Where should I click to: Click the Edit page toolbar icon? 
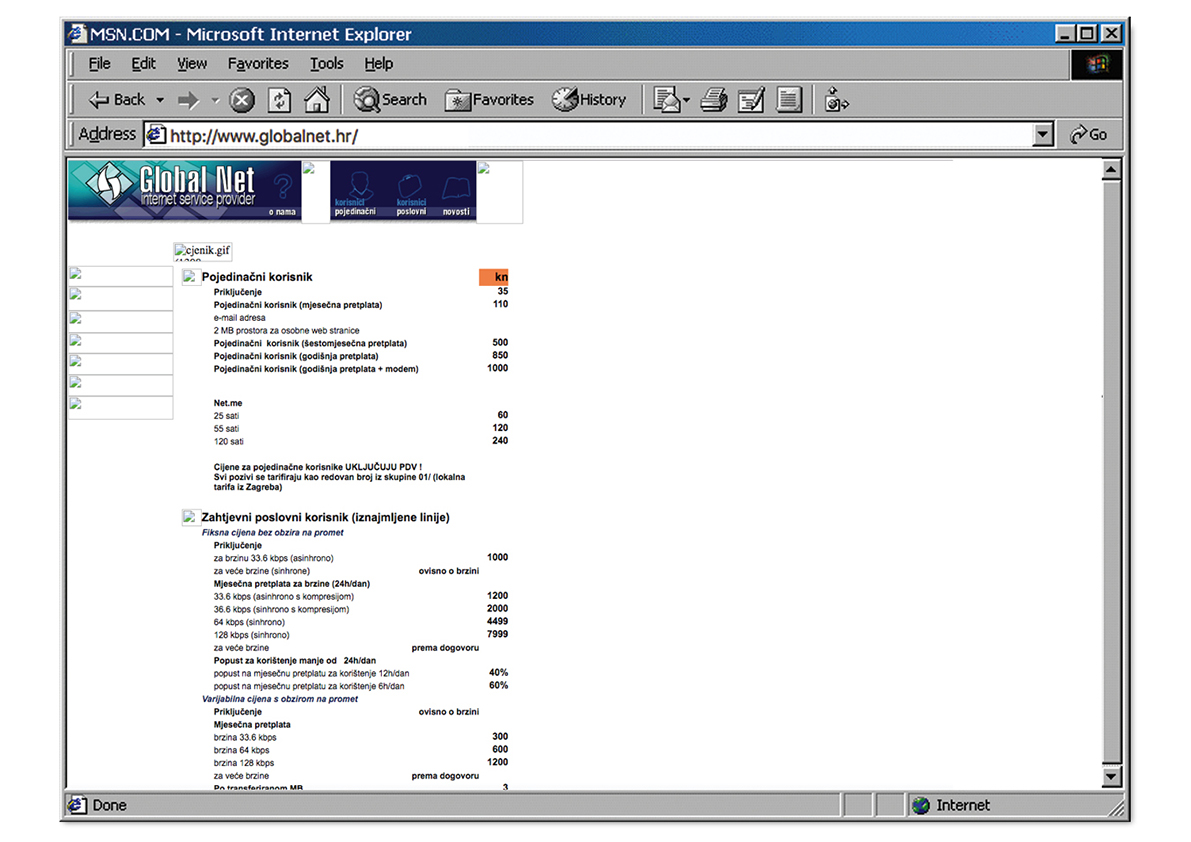click(751, 100)
